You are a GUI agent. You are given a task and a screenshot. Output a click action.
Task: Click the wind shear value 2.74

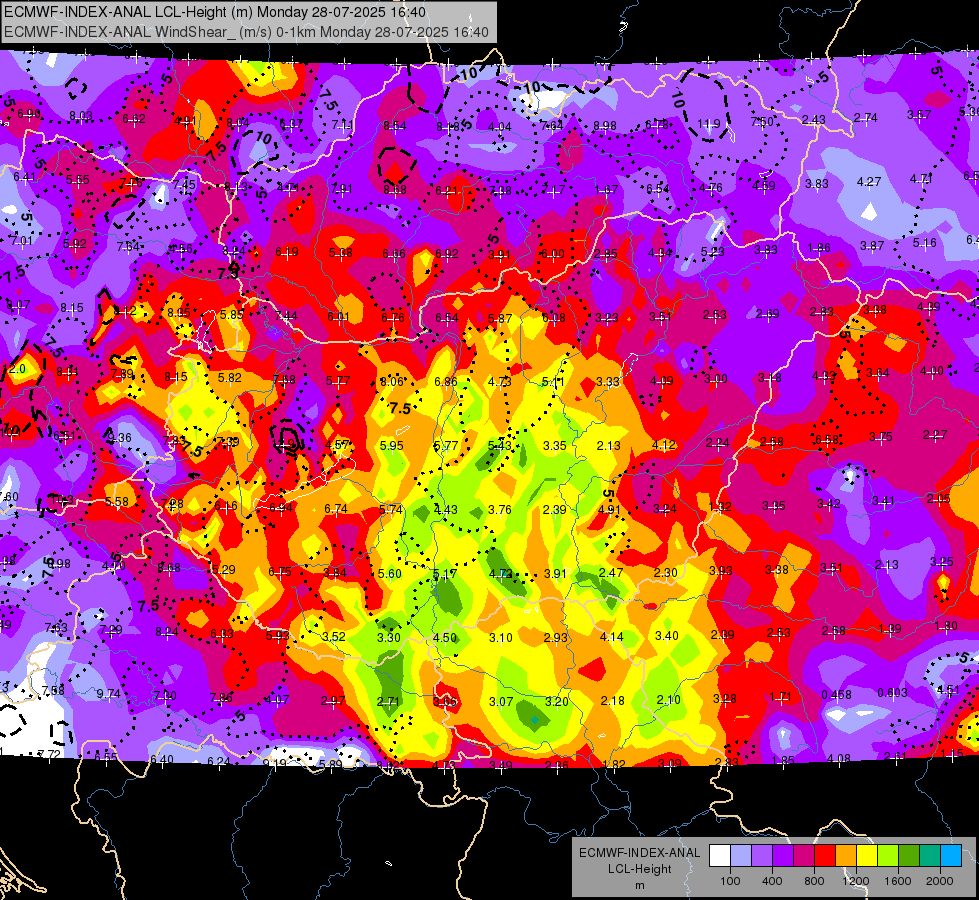coord(865,117)
